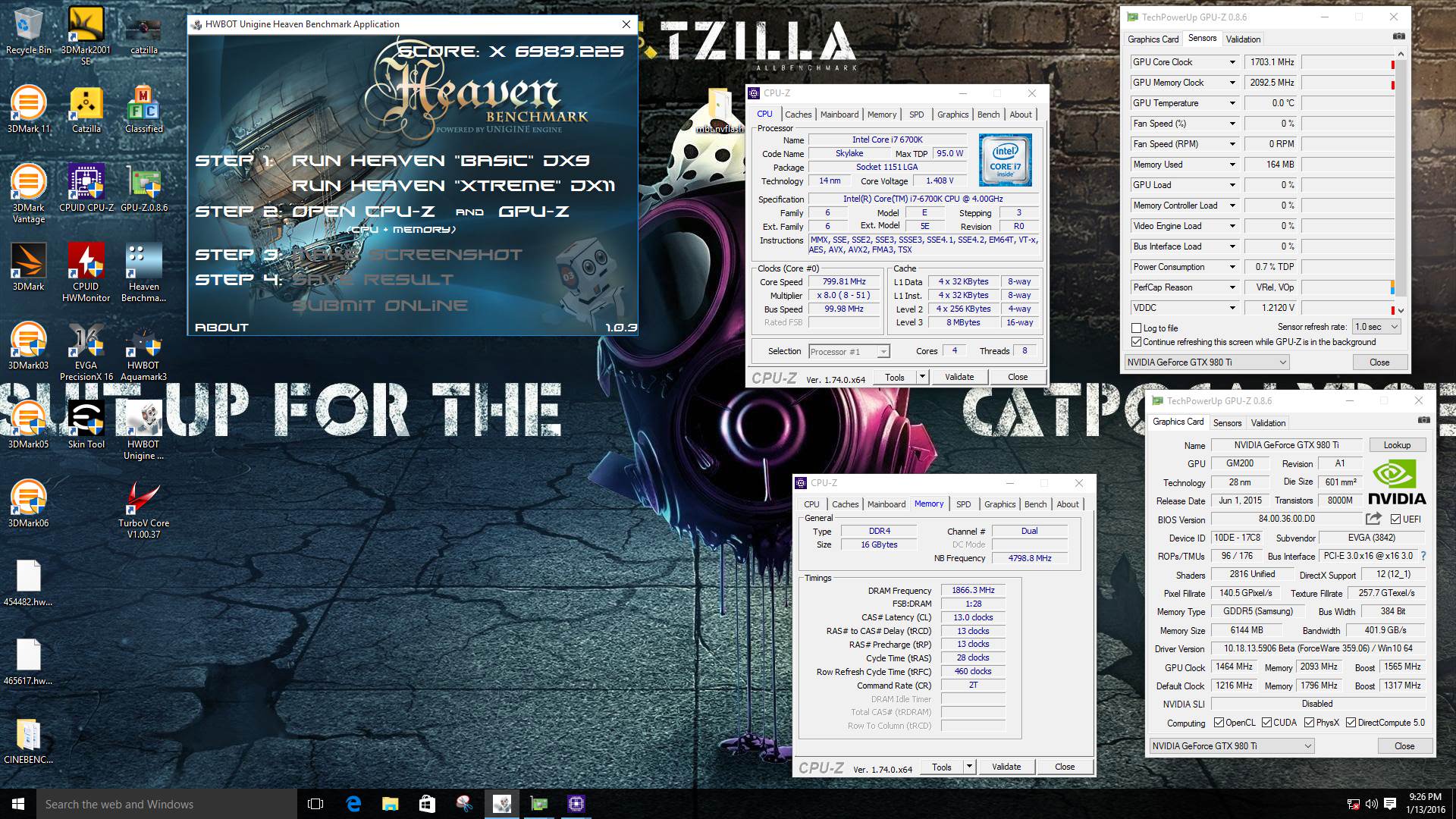Toggle the CUDA computing checkbox

[1266, 723]
